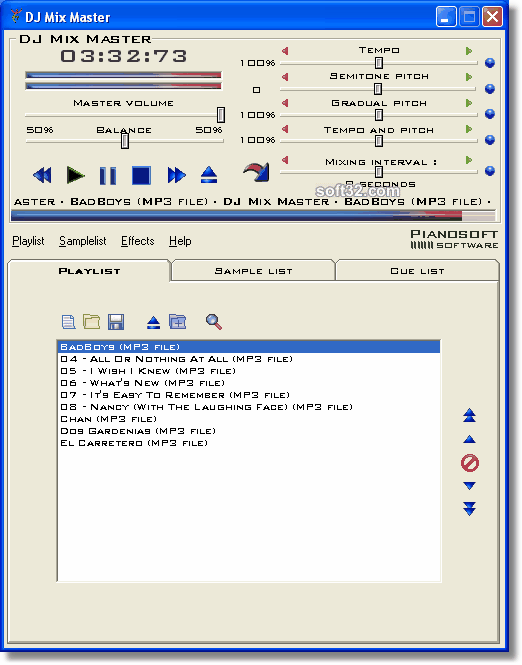Reset Tempo with its blue ball button
Screen dimensions: 522x665
point(490,63)
